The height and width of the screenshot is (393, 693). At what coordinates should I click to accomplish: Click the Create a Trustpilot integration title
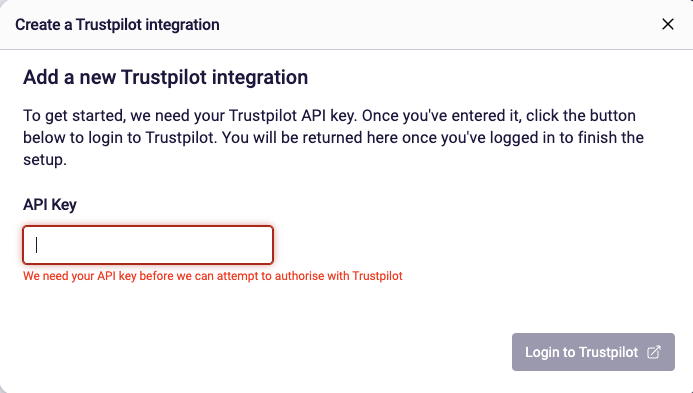[117, 25]
